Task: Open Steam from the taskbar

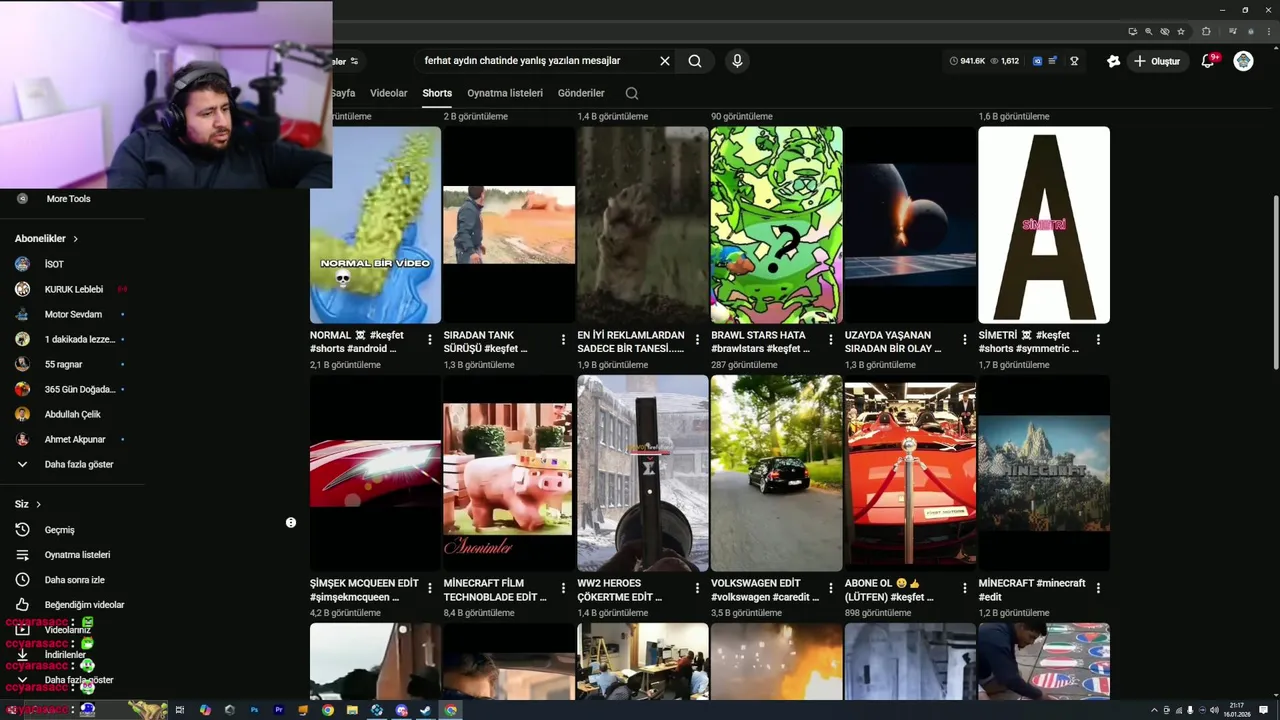Action: (426, 710)
